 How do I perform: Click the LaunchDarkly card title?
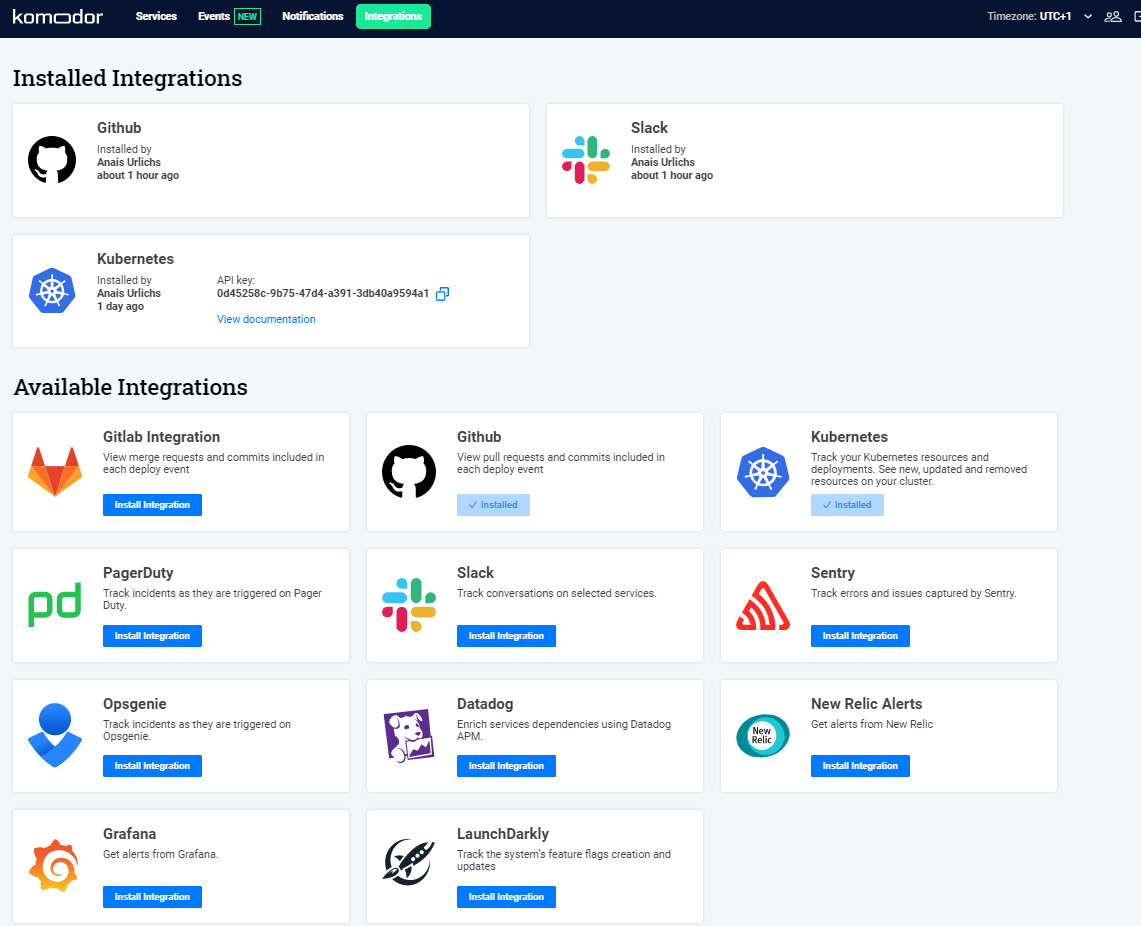click(x=503, y=834)
